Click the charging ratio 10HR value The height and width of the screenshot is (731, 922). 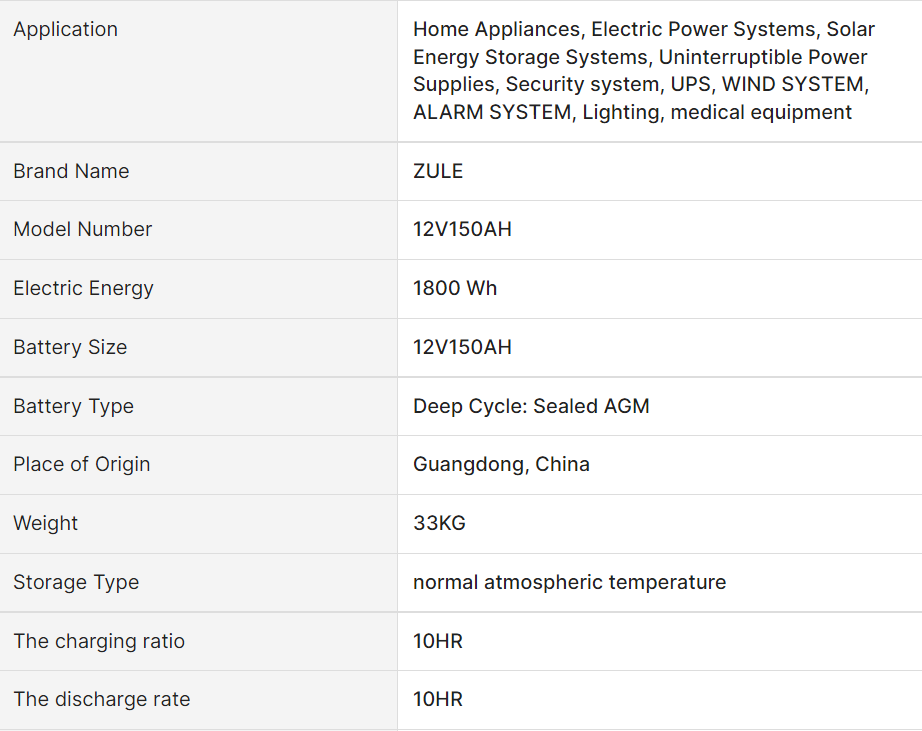[x=438, y=641]
